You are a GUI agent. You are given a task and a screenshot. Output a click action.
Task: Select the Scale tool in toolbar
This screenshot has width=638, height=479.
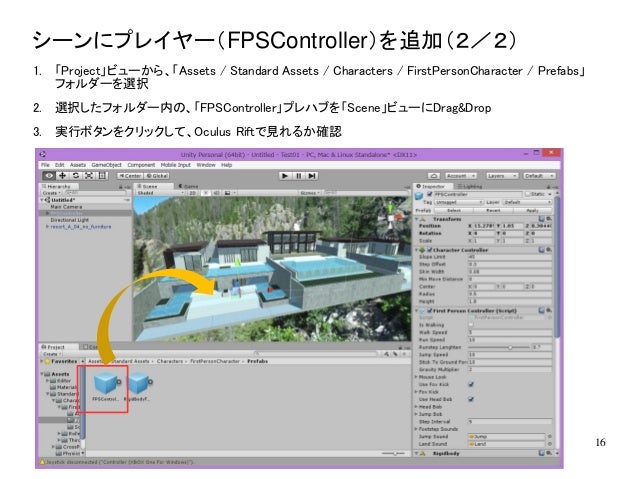tap(89, 175)
